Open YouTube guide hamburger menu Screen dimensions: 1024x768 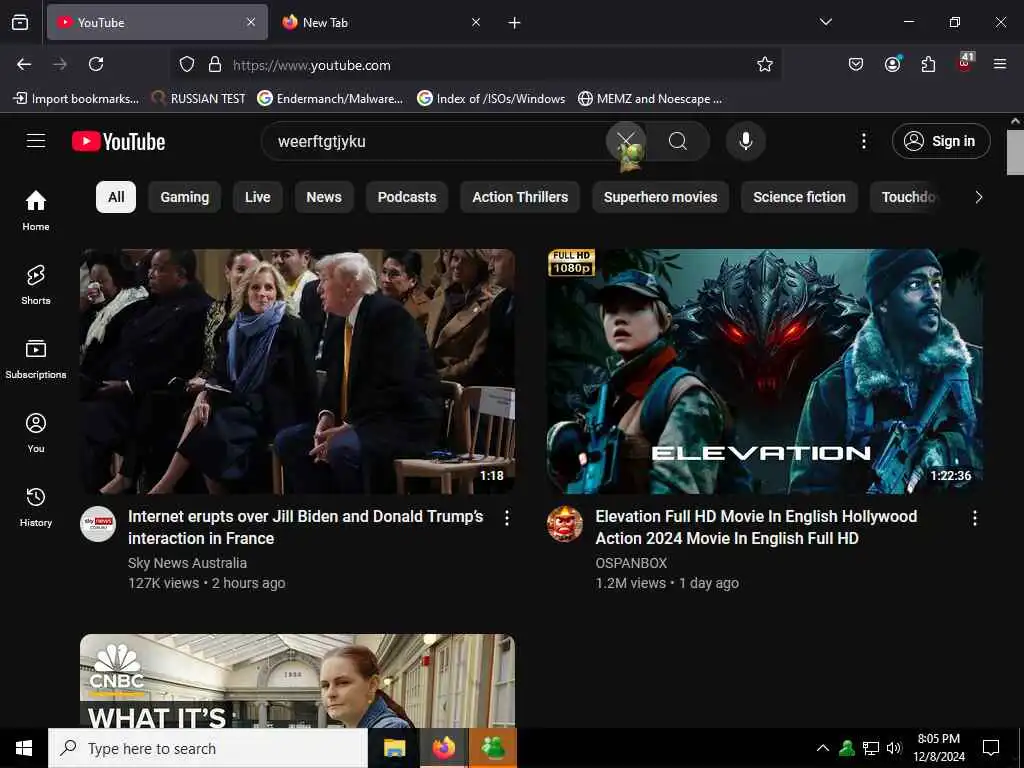pos(36,141)
